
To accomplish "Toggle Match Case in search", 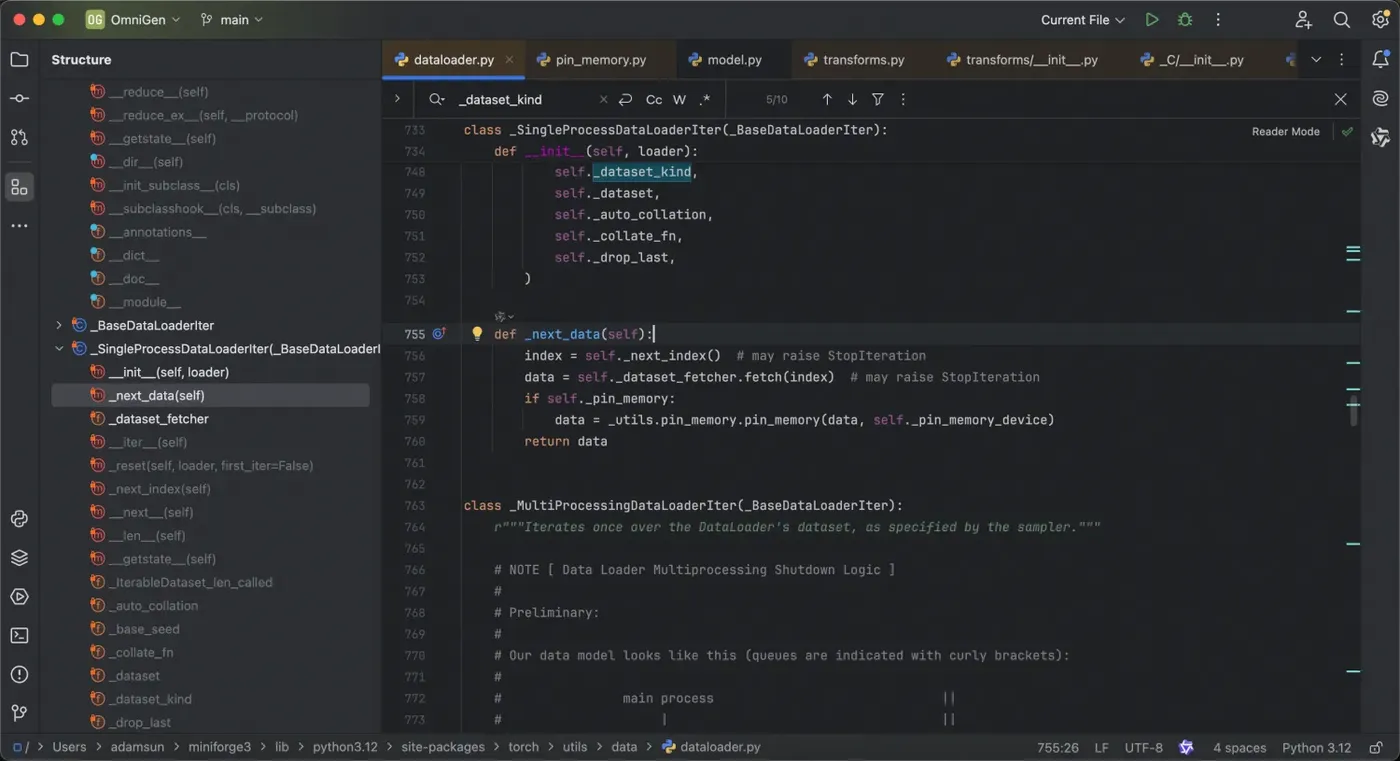I will pyautogui.click(x=654, y=100).
